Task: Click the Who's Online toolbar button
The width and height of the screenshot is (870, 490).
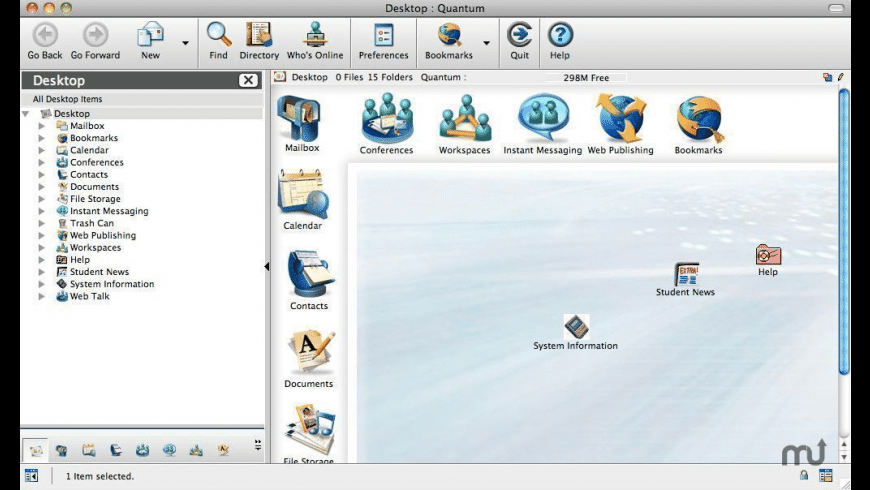Action: click(x=315, y=41)
